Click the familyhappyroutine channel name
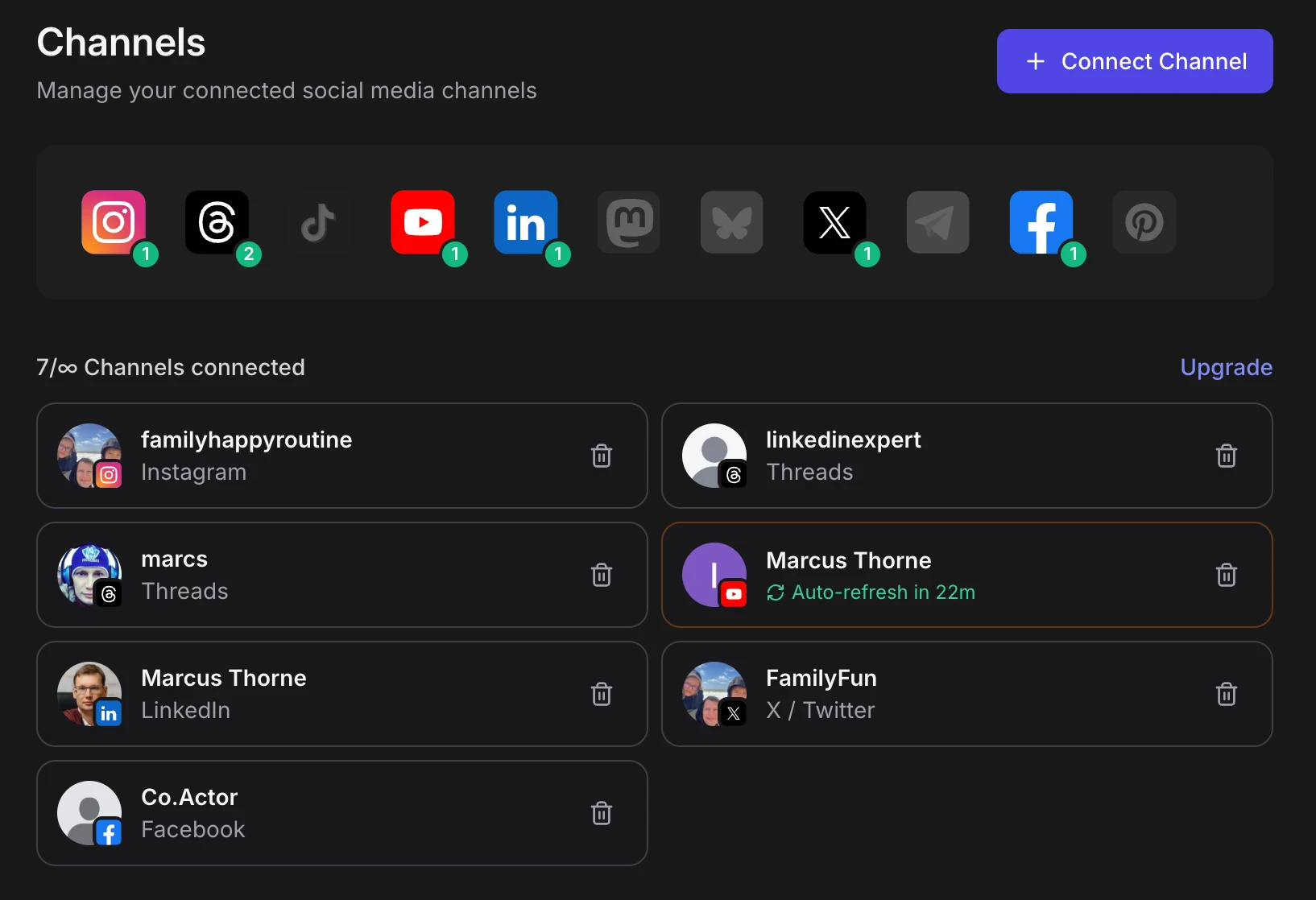 [246, 440]
